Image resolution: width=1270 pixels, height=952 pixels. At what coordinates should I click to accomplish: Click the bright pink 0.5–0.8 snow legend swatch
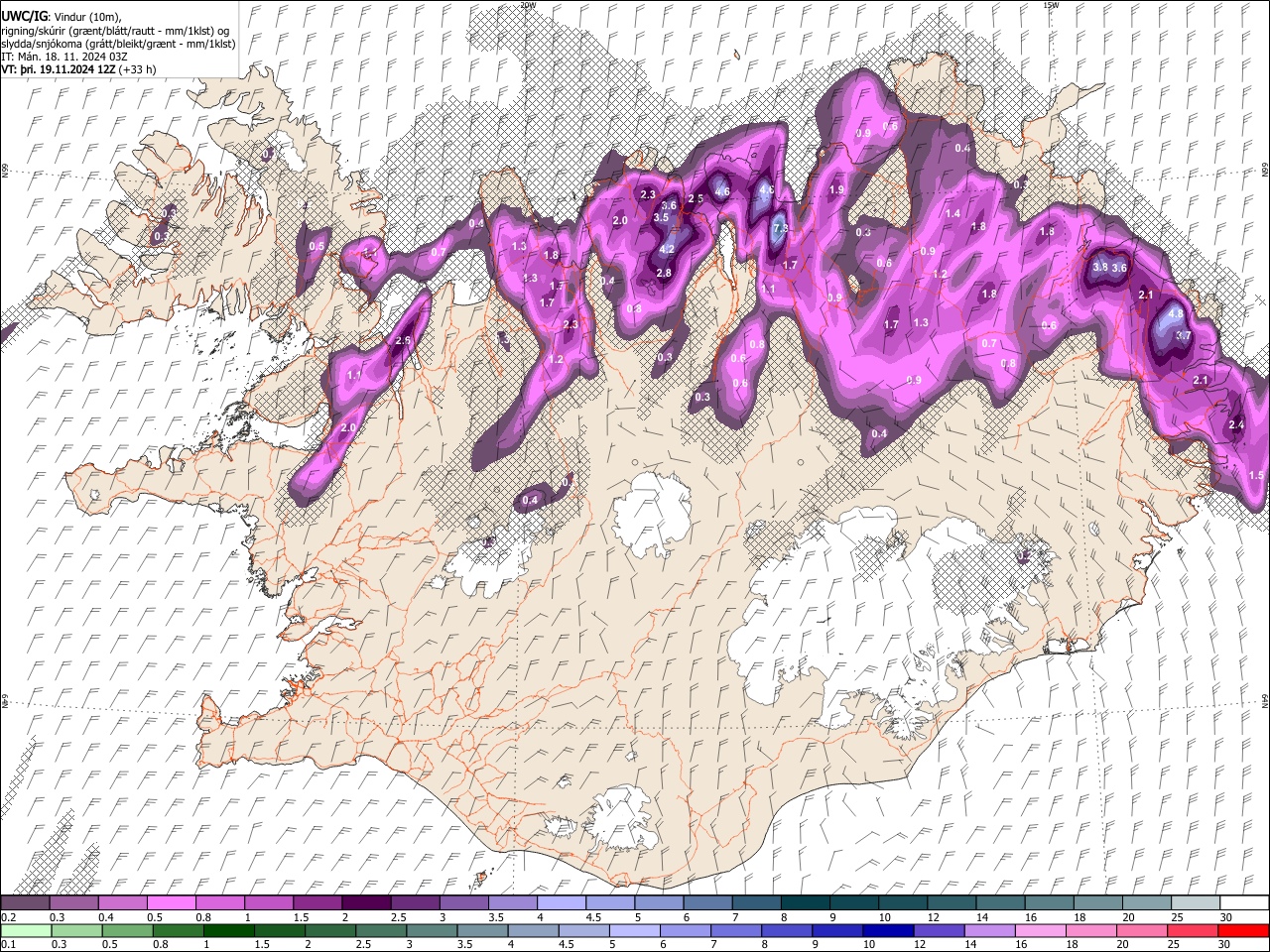tap(171, 903)
